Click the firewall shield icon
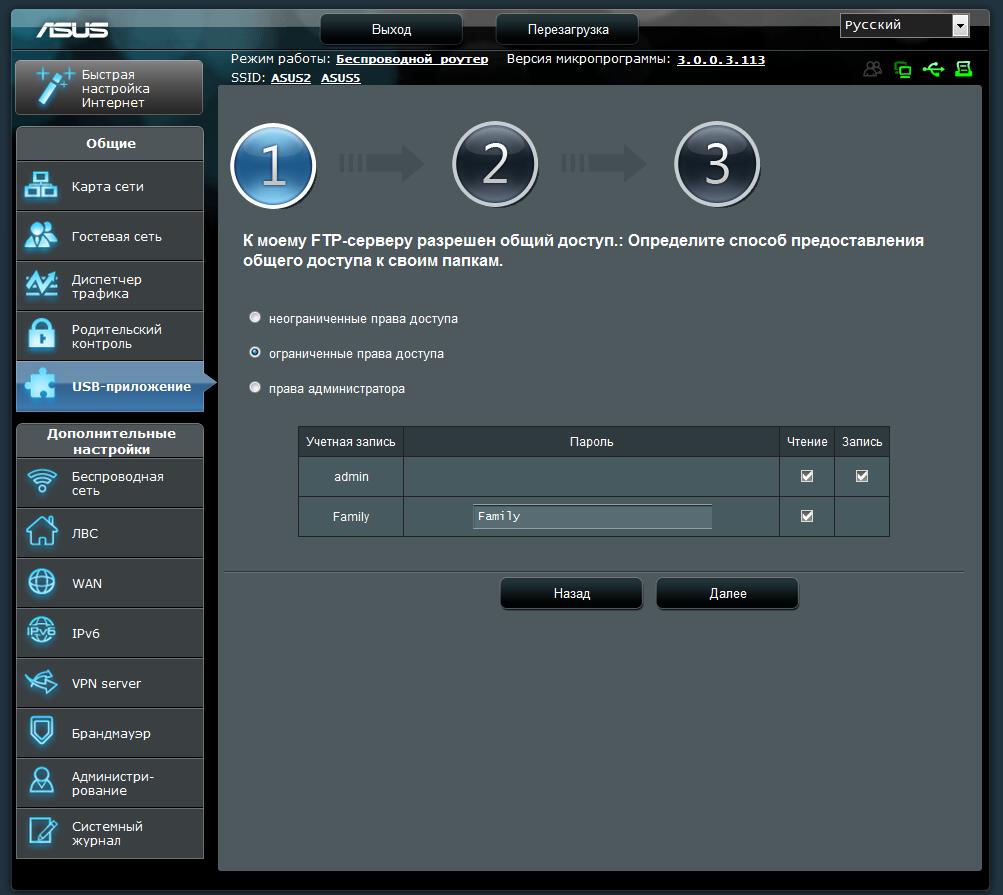The height and width of the screenshot is (895, 1003). 42,732
